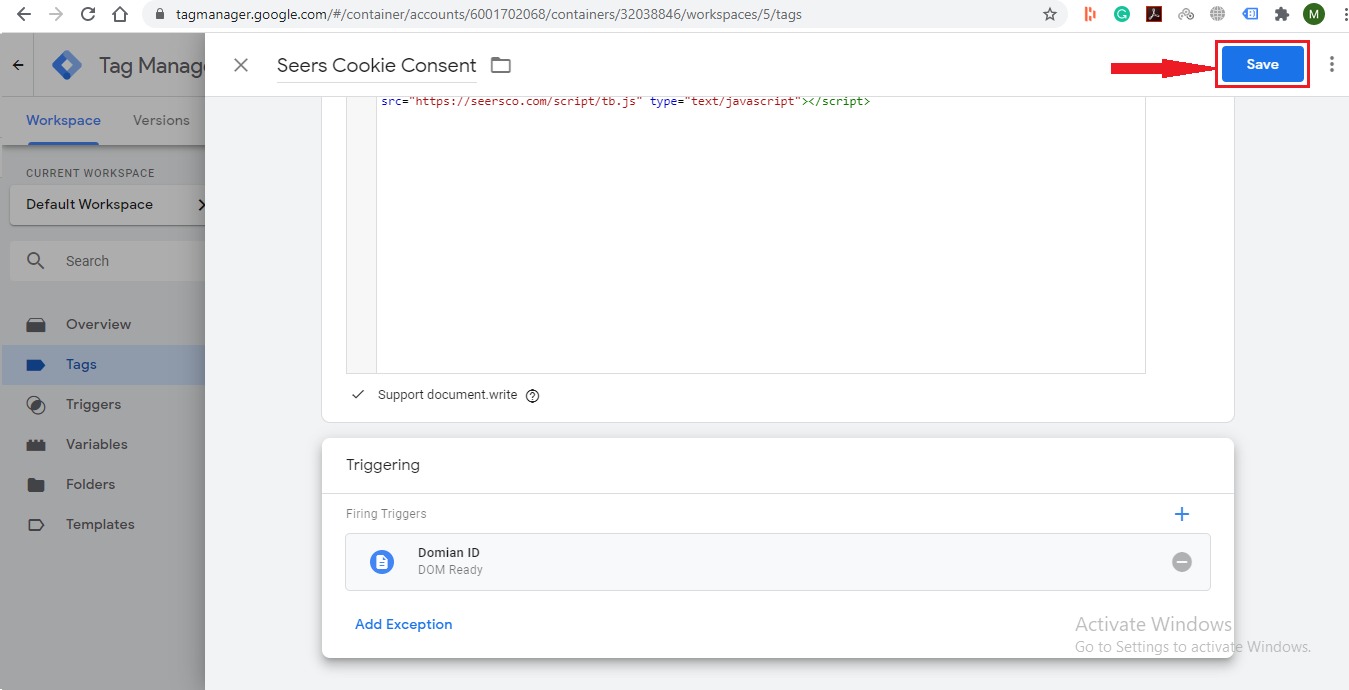The image size is (1349, 690).
Task: Click the Tag Manager logo
Action: pos(67,65)
